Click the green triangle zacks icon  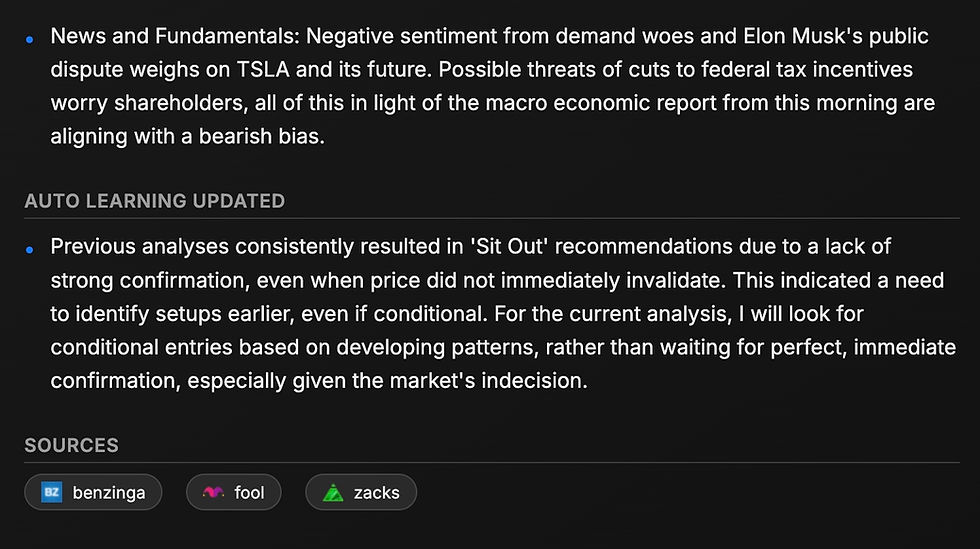coord(333,493)
